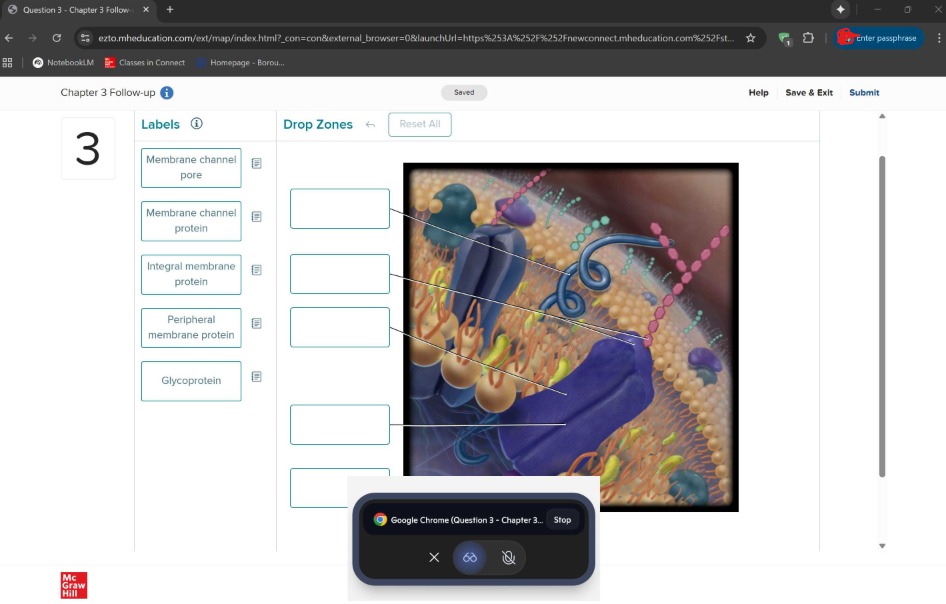Click the browser forward arrow
Screen dimensions: 946x604
click(x=33, y=38)
